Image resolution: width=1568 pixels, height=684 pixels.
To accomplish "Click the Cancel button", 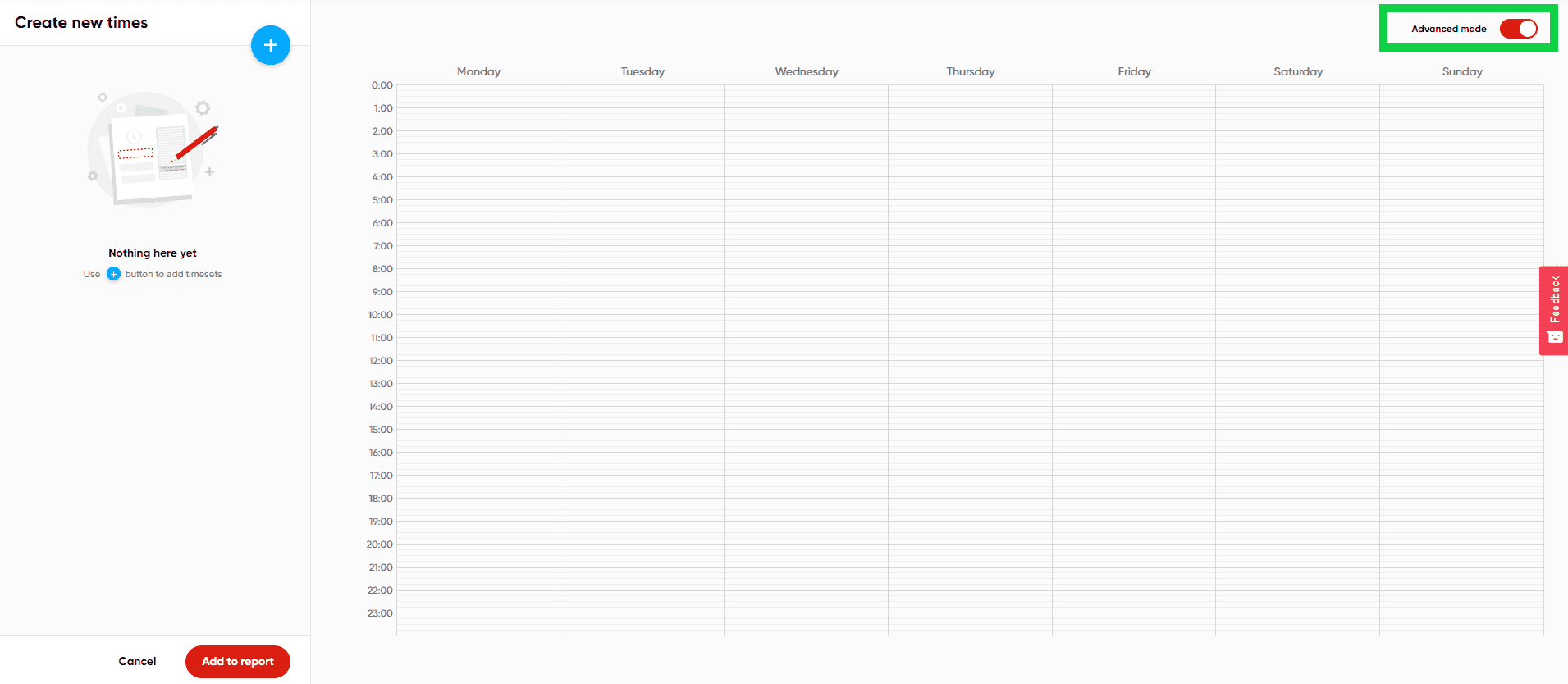I will 137,661.
